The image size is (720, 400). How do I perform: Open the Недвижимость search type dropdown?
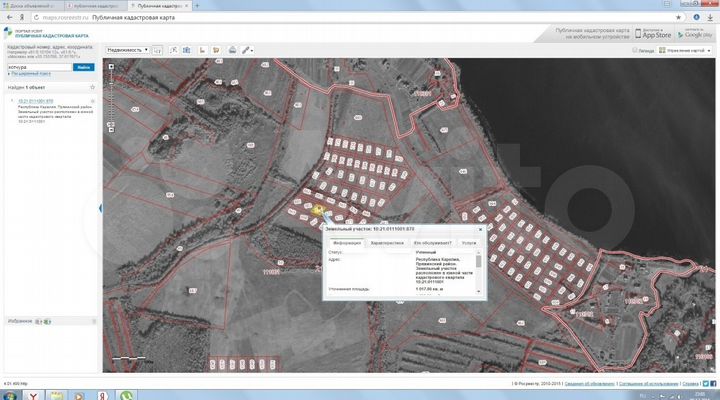127,49
